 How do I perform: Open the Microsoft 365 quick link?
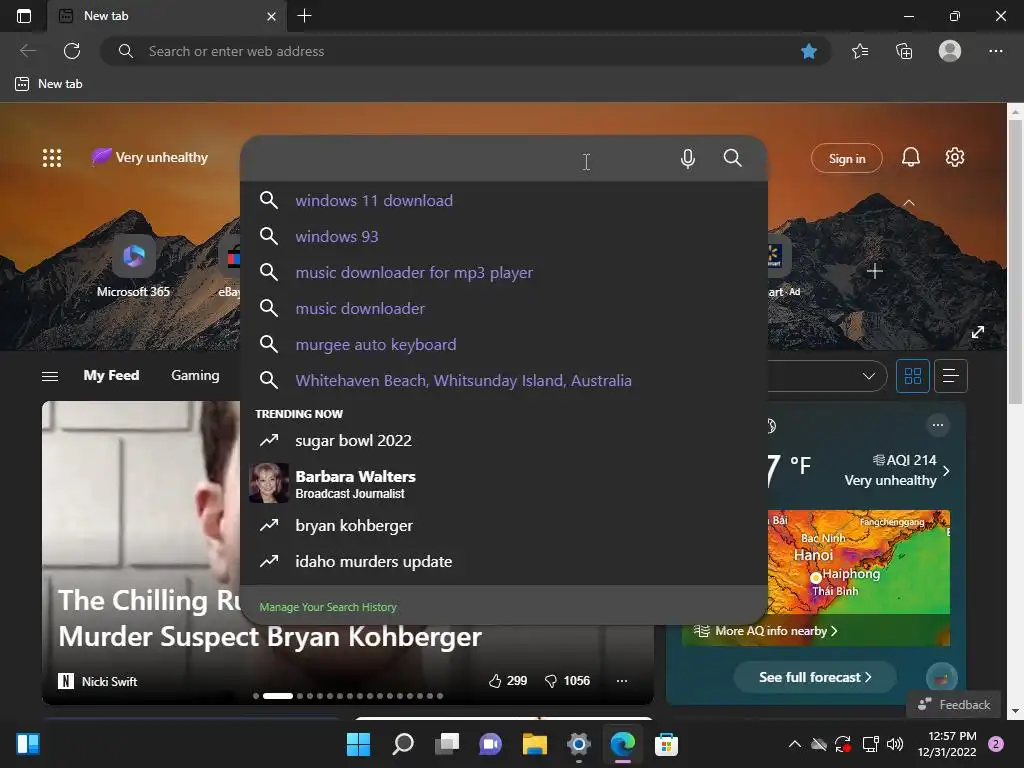click(x=133, y=266)
